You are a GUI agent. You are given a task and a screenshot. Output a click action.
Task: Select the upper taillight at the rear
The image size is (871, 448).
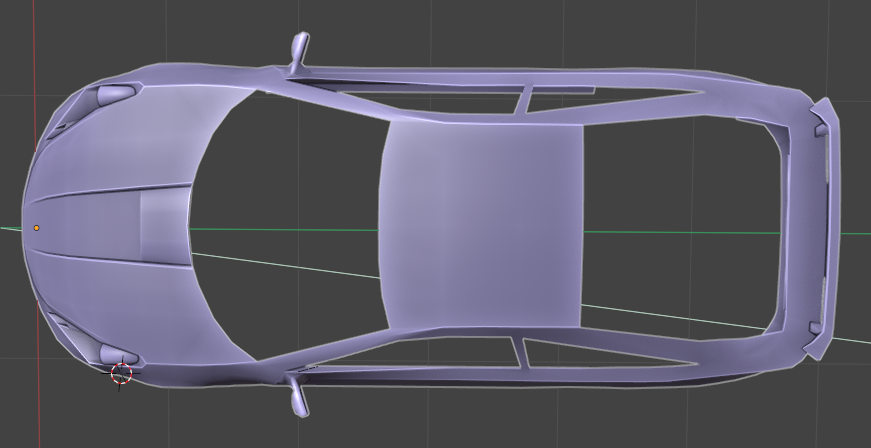pyautogui.click(x=820, y=127)
